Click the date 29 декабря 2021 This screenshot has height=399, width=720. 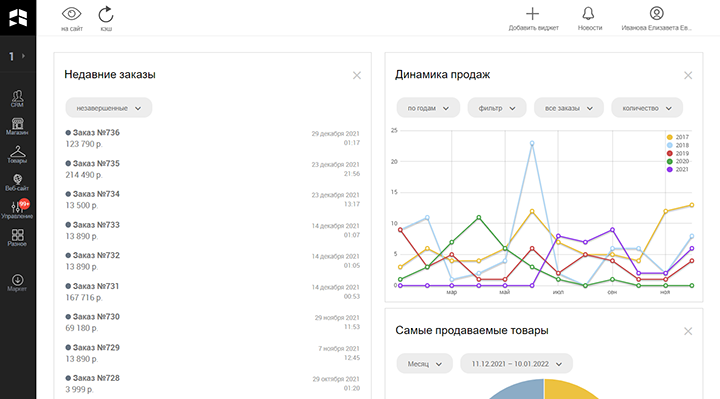tap(336, 134)
